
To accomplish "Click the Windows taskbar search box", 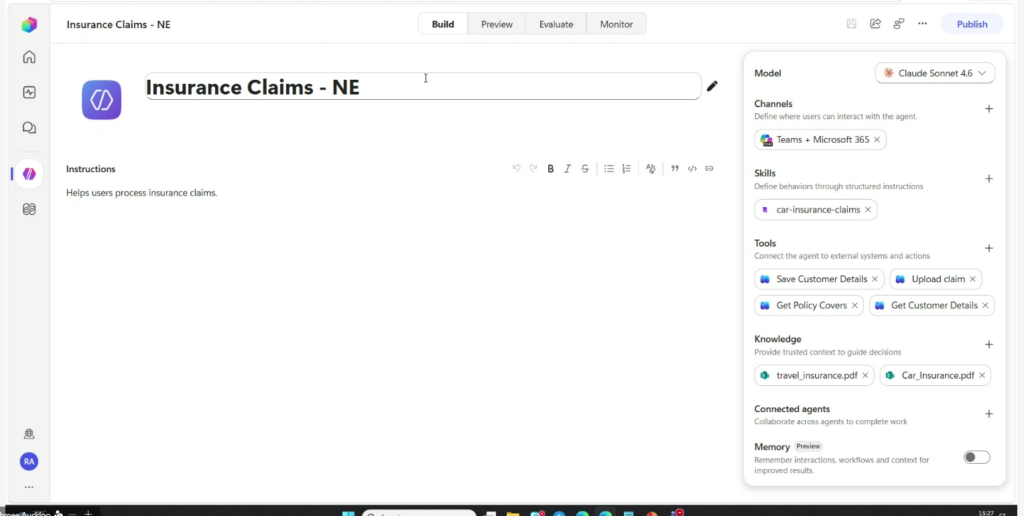I will (x=419, y=513).
